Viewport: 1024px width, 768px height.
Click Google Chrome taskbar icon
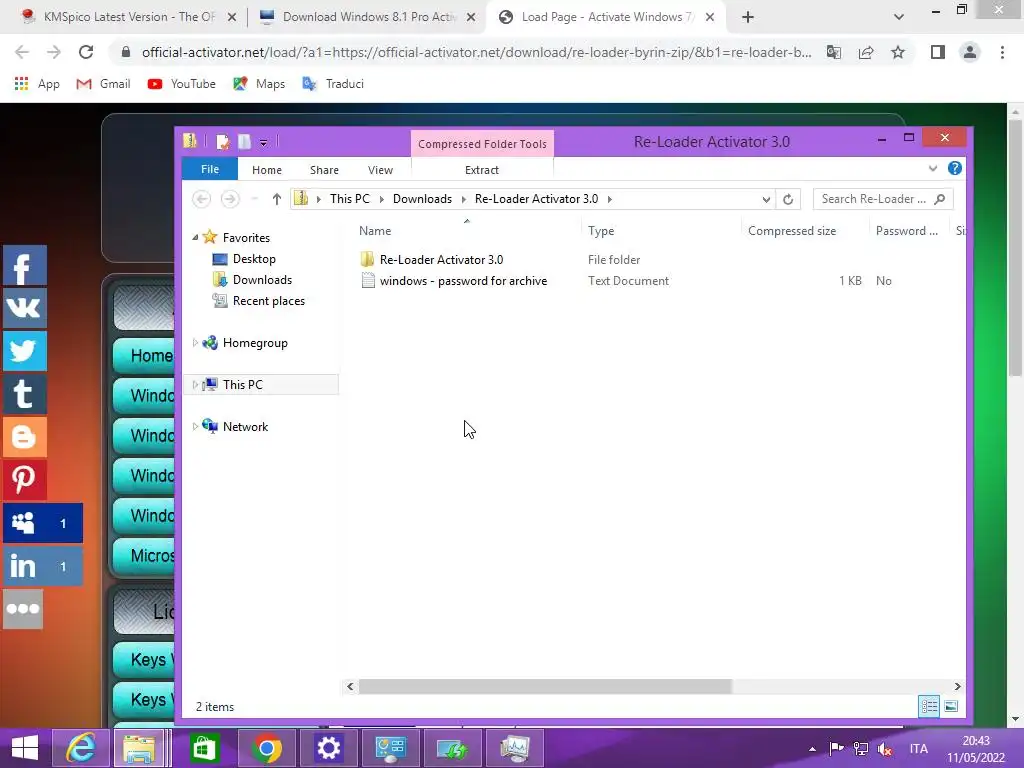266,748
